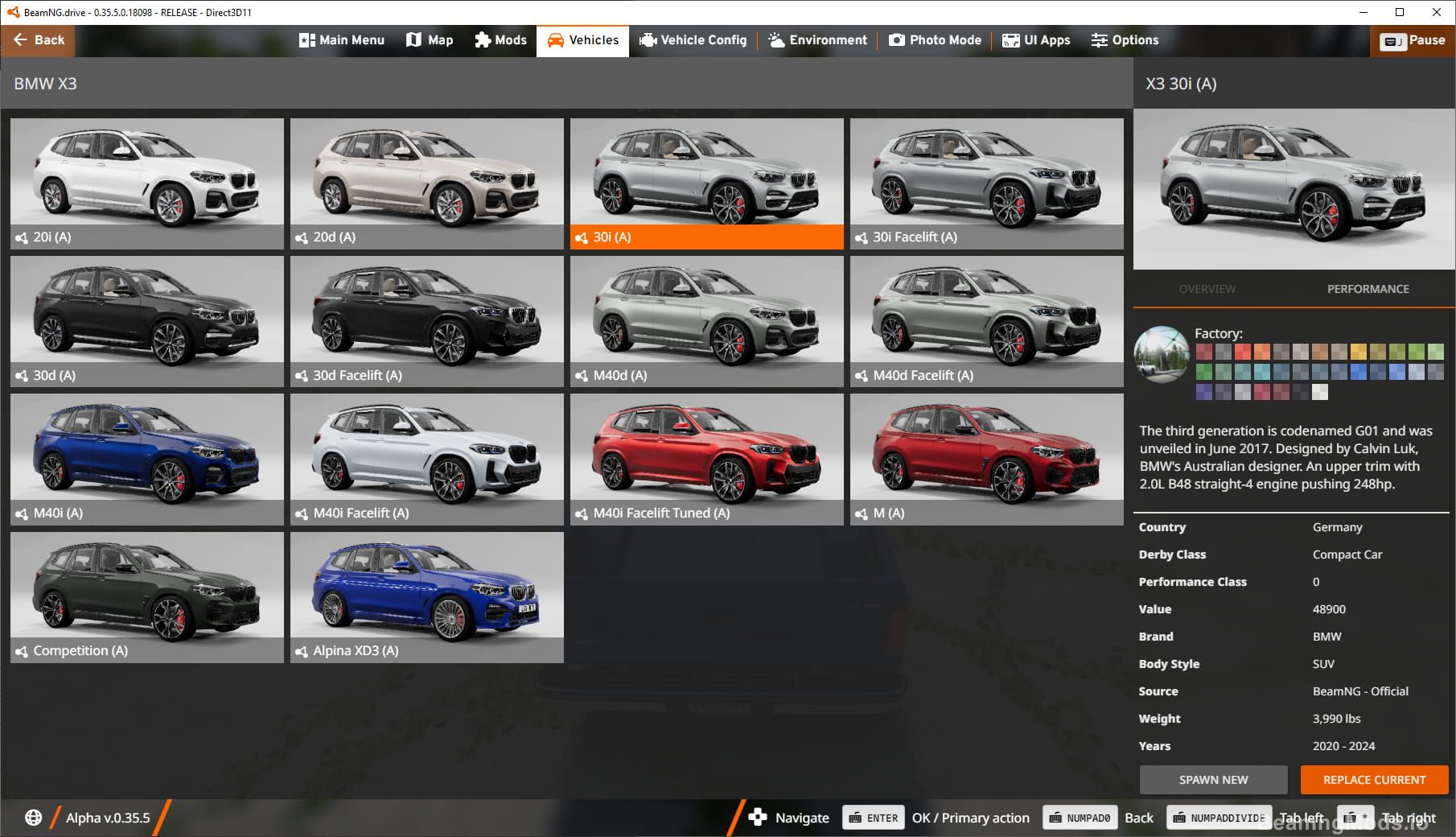Screen dimensions: 1456x837
Task: Click the config icon beside Competition (A)
Action: click(22, 651)
